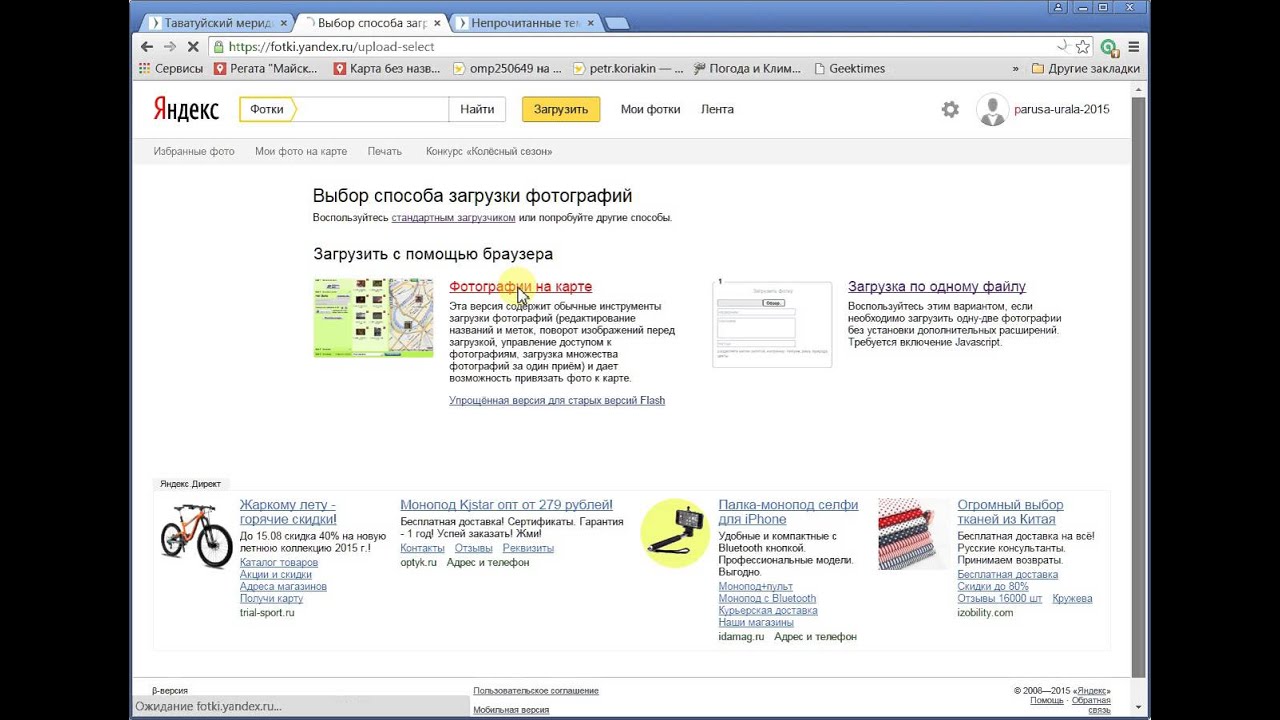Click Курьерская доставка ad link

click(768, 611)
